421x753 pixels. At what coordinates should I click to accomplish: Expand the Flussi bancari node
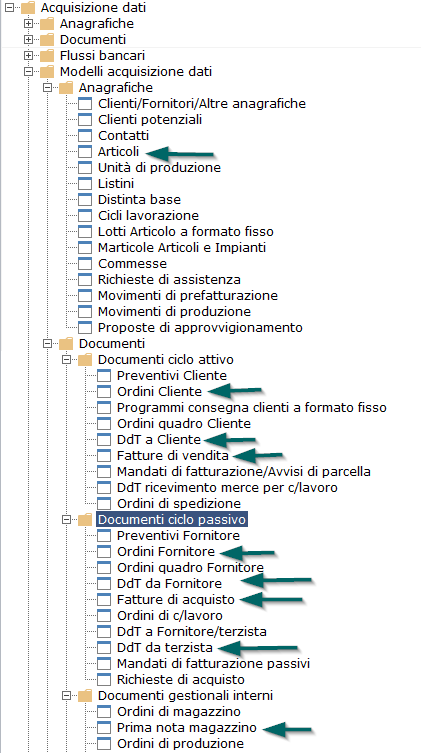(x=28, y=56)
